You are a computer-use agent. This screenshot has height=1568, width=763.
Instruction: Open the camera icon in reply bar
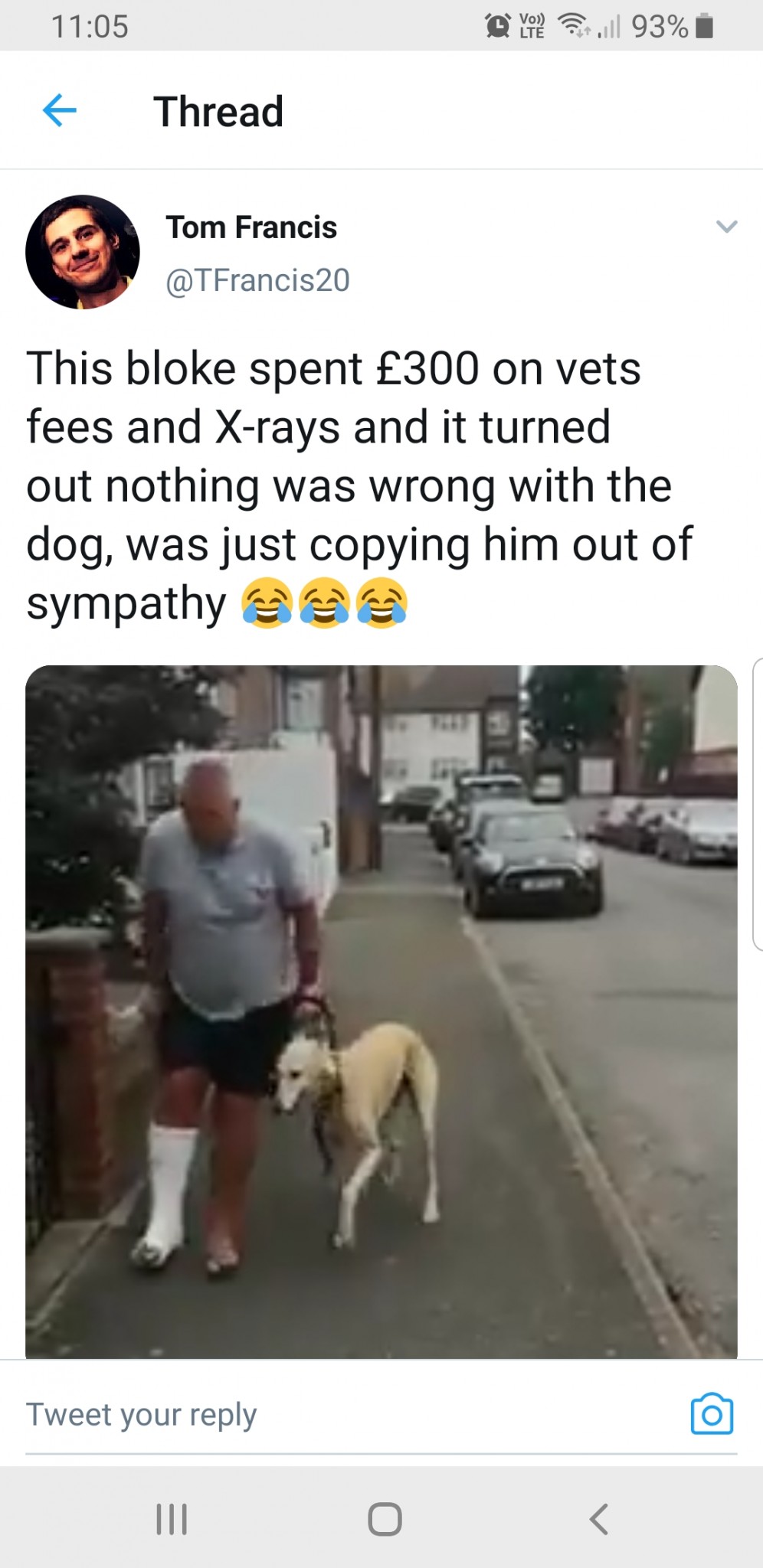point(712,1413)
